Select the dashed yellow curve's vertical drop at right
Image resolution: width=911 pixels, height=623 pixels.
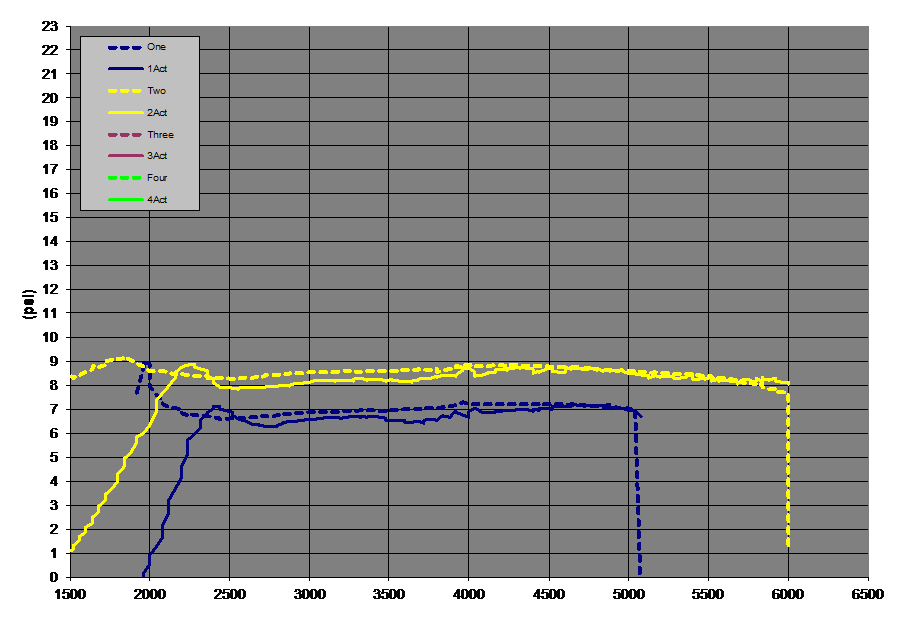(x=788, y=470)
